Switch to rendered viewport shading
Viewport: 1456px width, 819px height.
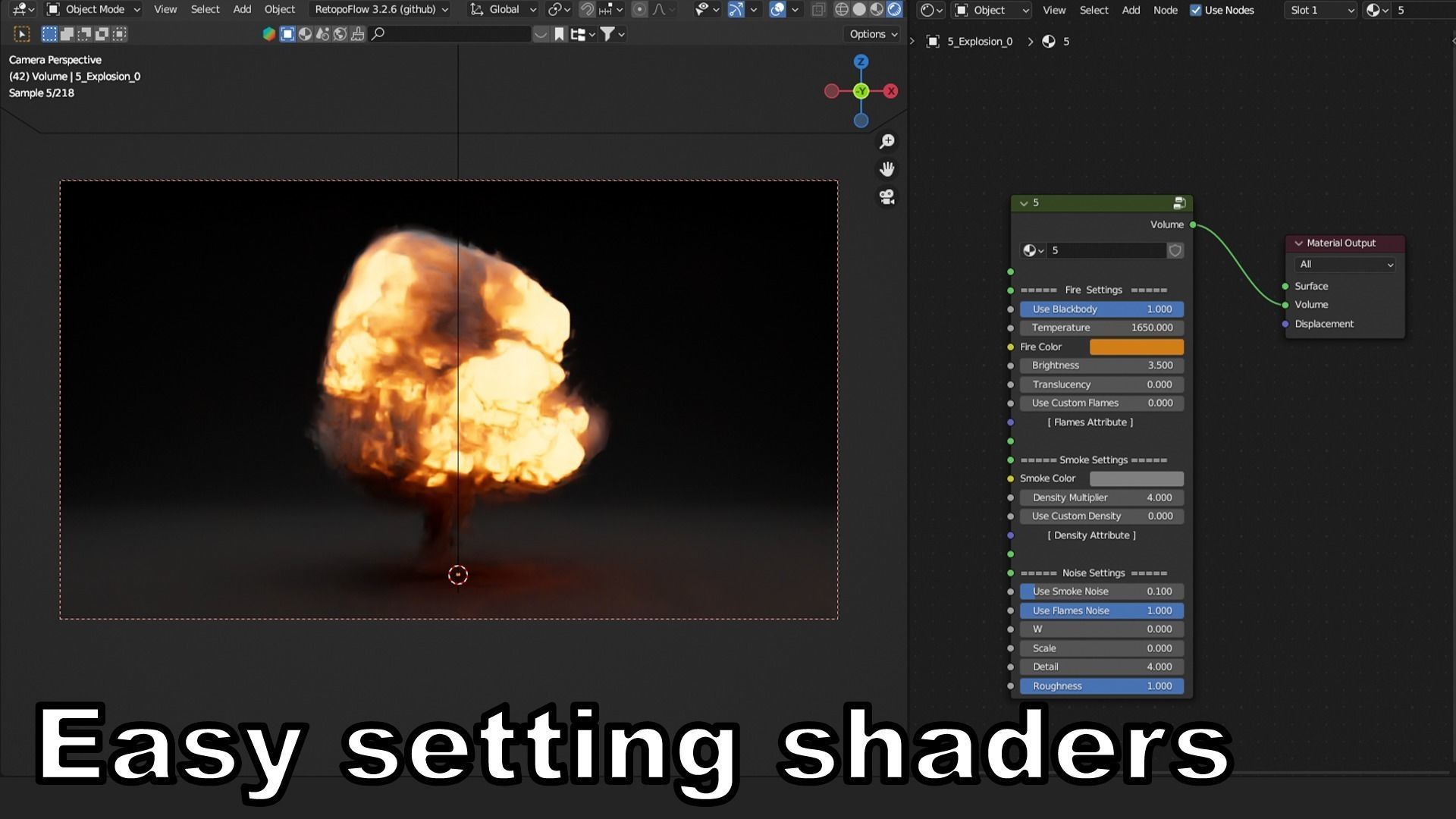(x=895, y=10)
